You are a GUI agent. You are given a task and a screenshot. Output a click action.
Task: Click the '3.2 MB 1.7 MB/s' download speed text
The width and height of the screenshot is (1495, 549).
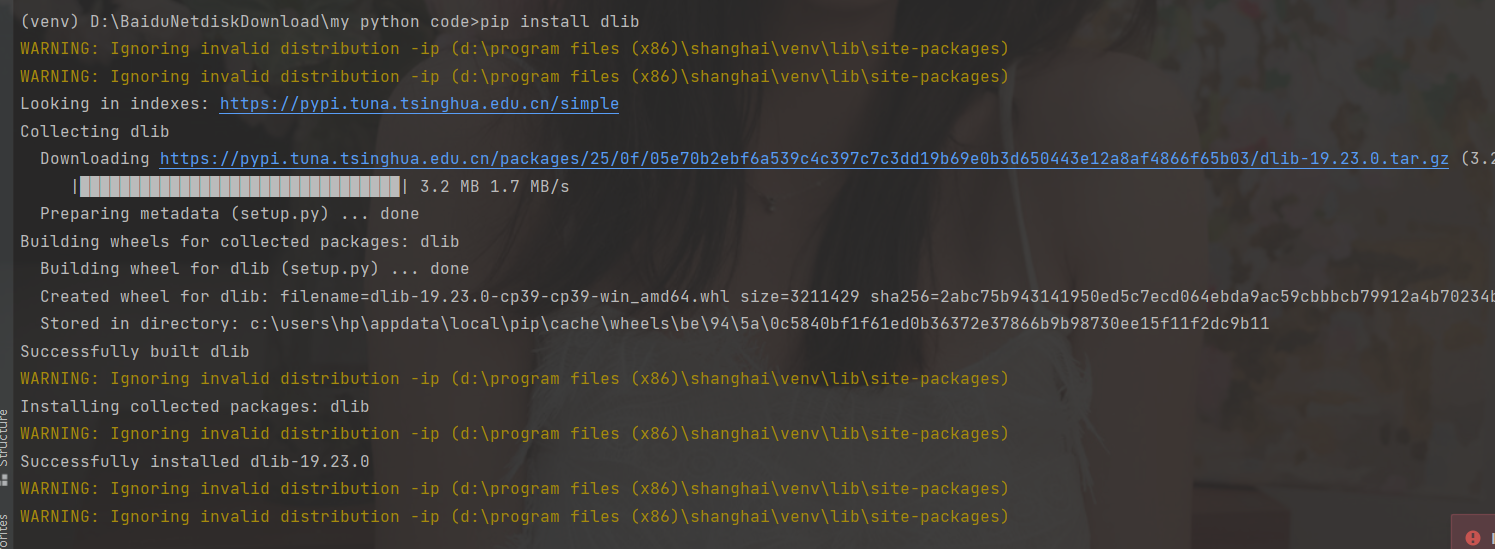click(495, 186)
